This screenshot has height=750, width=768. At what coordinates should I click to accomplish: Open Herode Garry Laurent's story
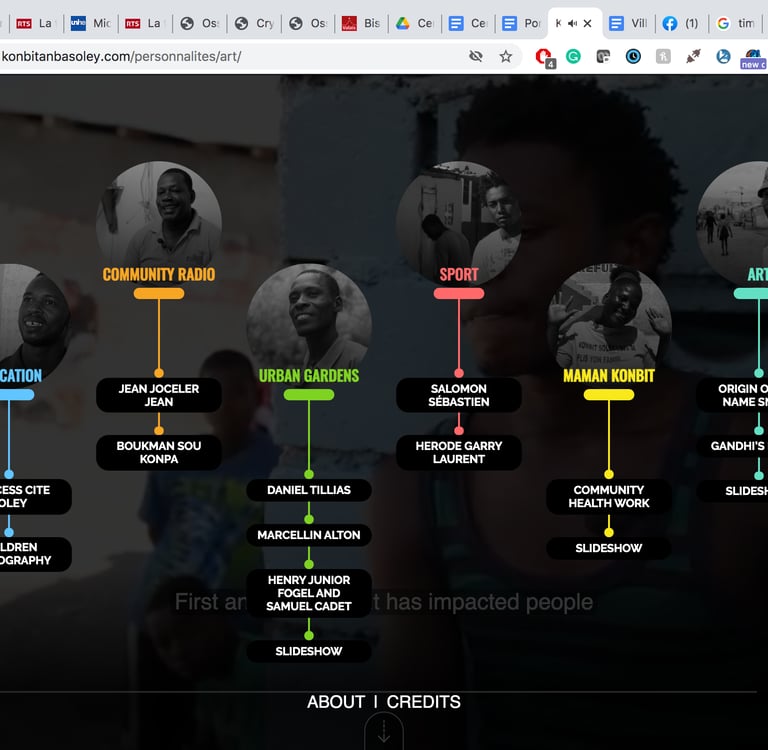click(x=459, y=452)
